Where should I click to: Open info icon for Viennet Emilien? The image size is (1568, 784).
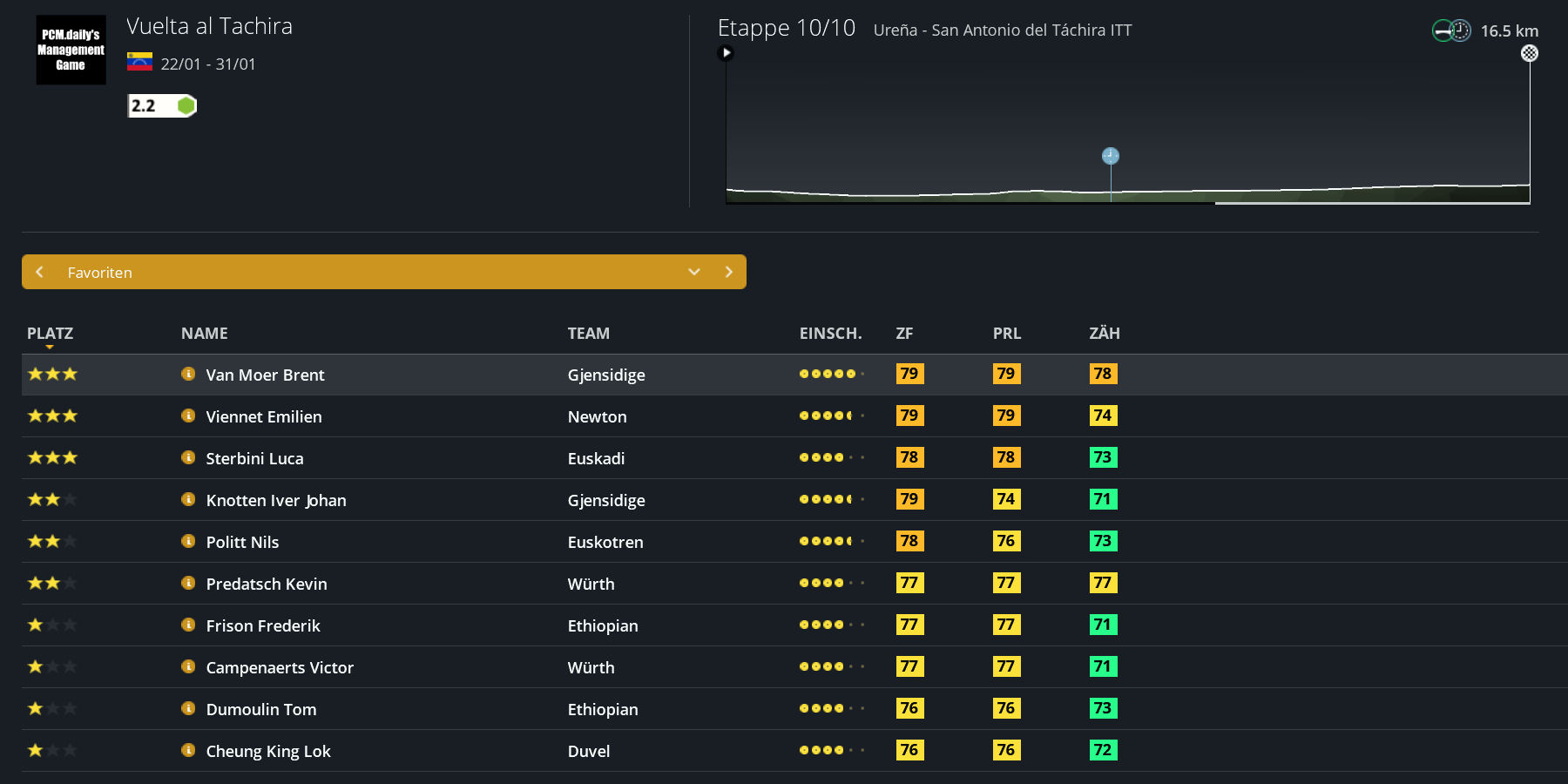pos(188,416)
